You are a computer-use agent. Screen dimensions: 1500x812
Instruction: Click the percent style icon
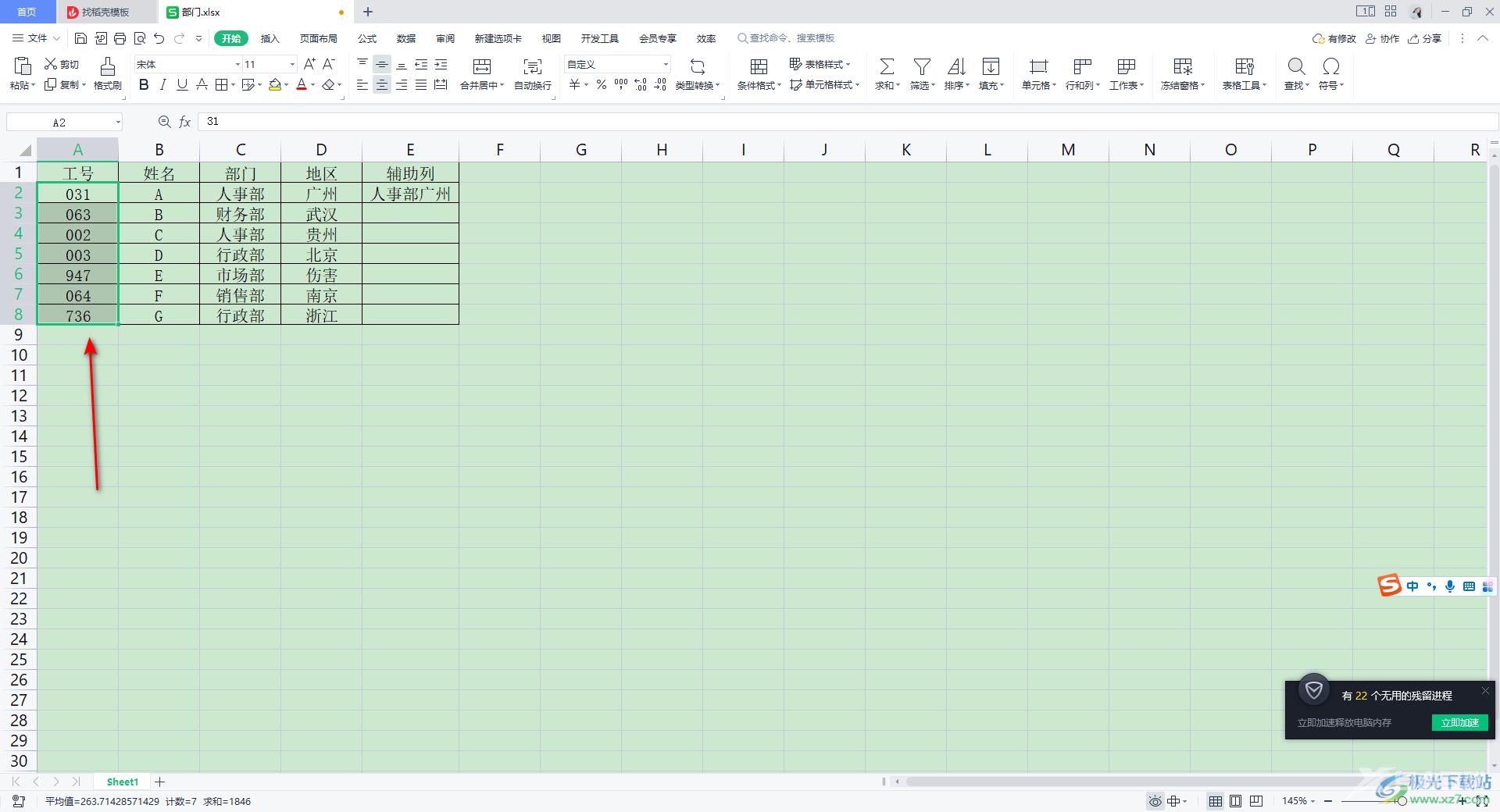tap(602, 84)
